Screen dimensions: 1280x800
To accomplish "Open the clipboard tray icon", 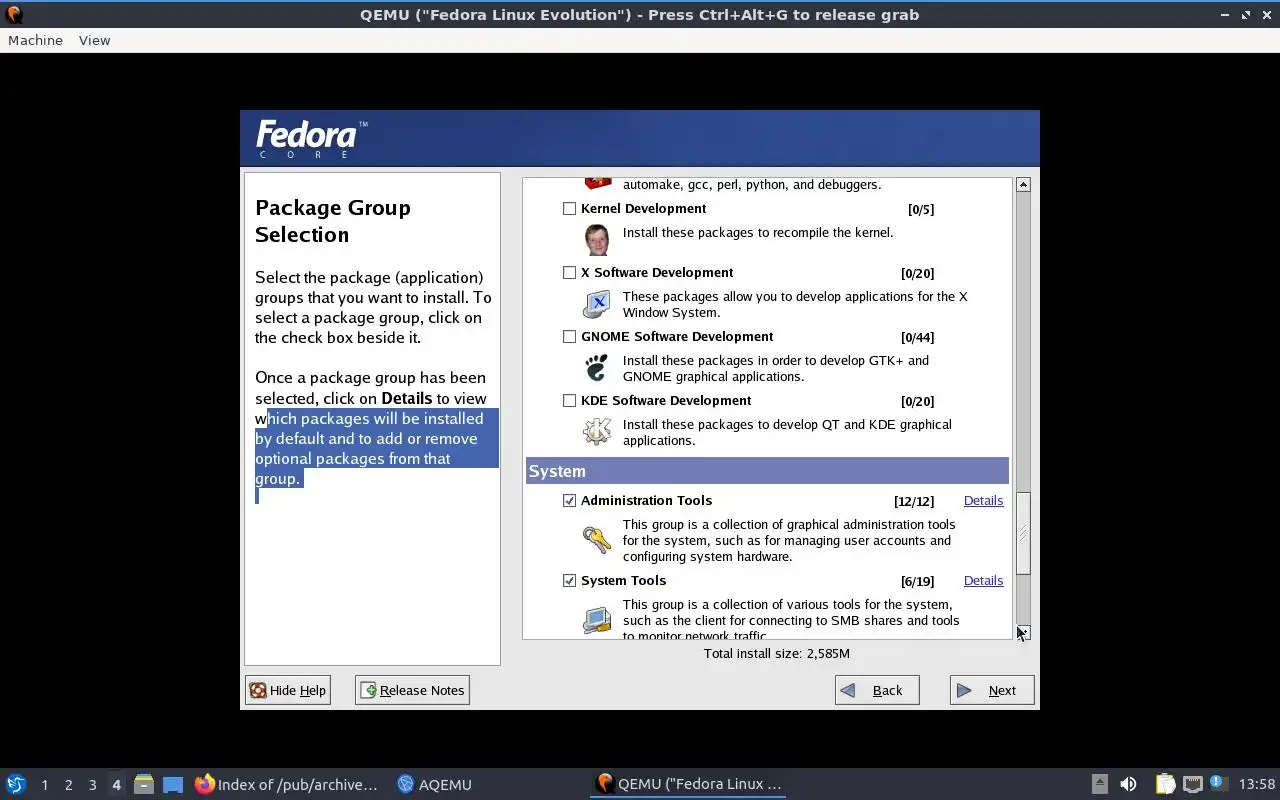I will (x=1165, y=784).
